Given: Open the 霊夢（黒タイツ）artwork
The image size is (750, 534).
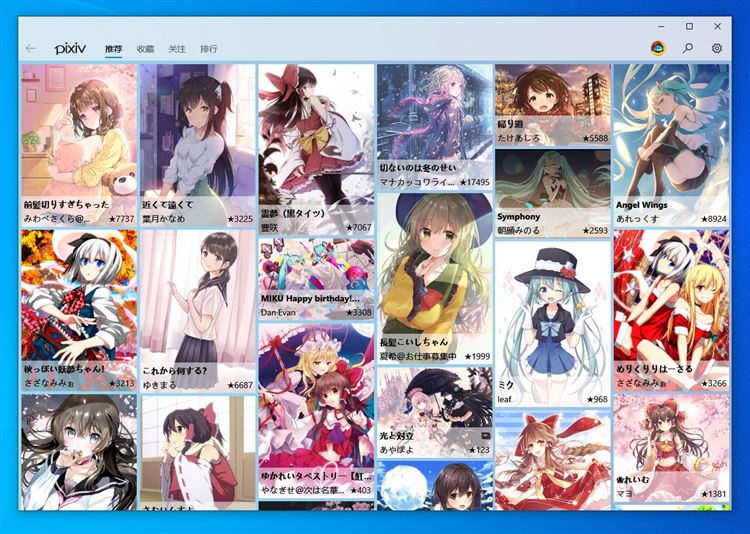Looking at the screenshot, I should [x=316, y=150].
